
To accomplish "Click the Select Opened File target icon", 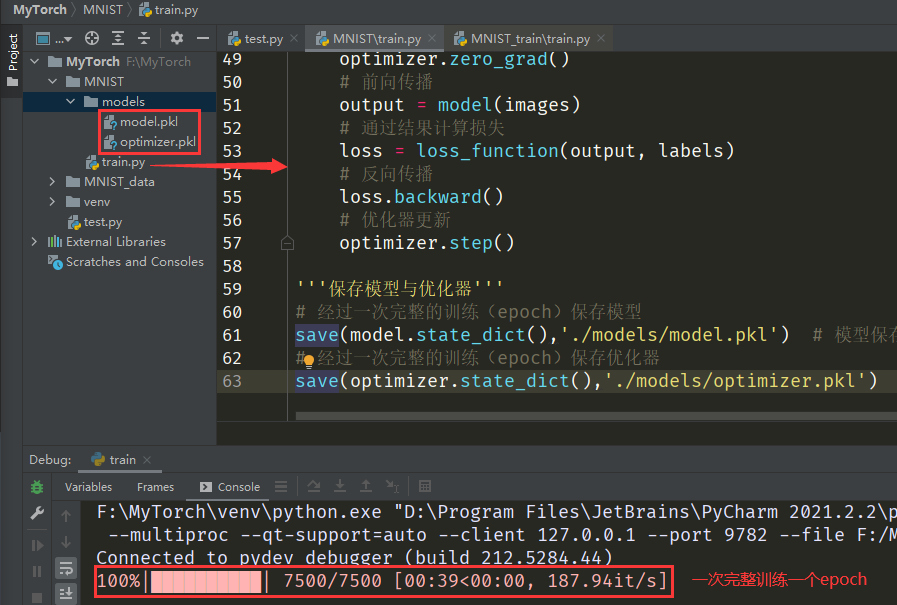I will [x=92, y=38].
